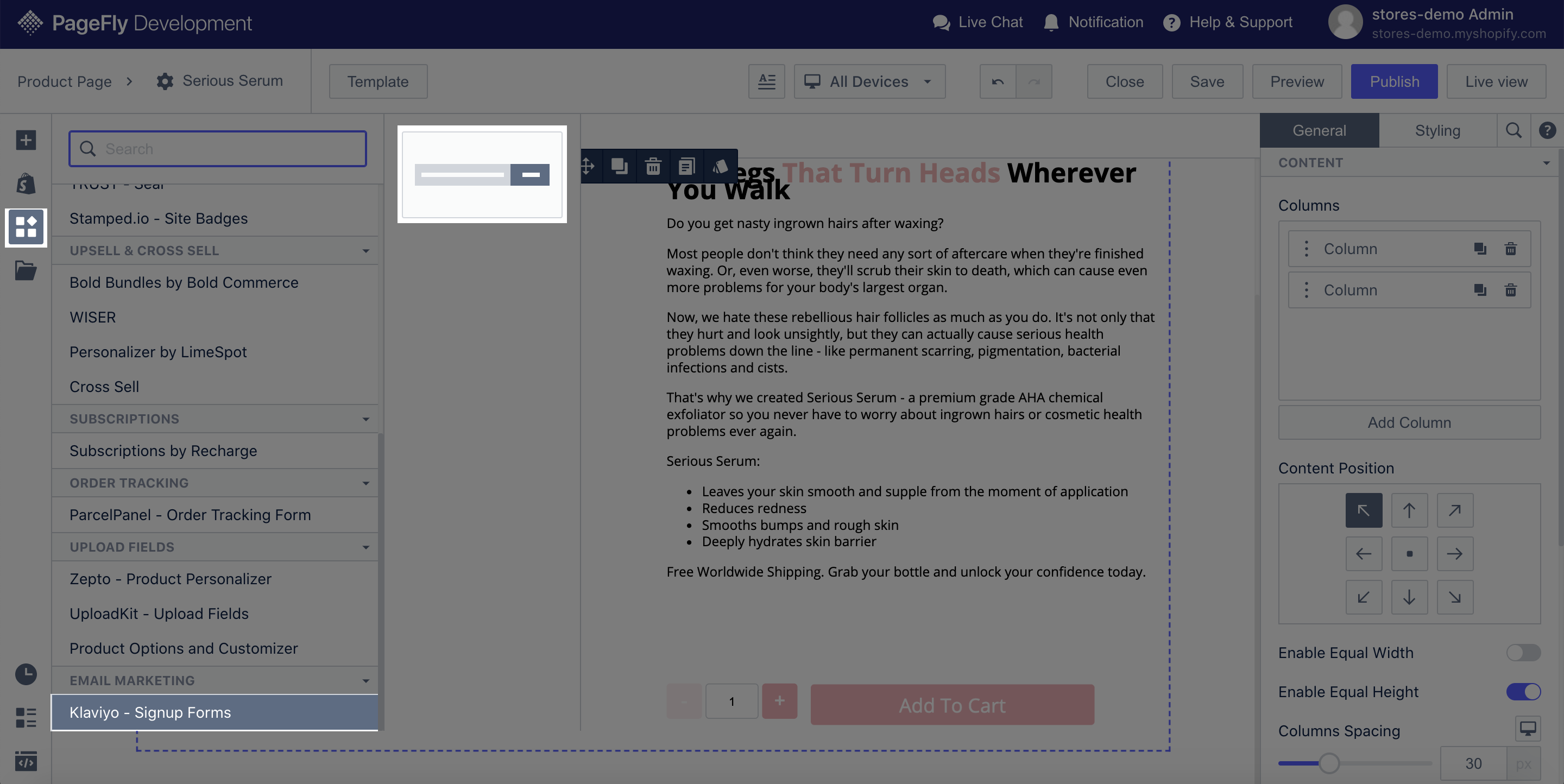This screenshot has width=1564, height=784.
Task: Select Bold Bundles by Bold Commerce
Action: coord(215,283)
